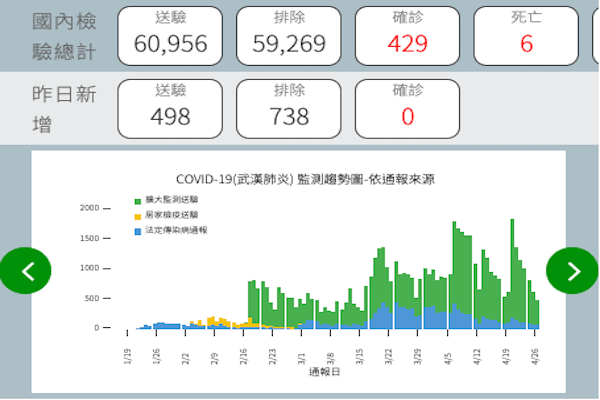Click the 昨日新增 row label
Screen dimensions: 600x400
(64, 108)
